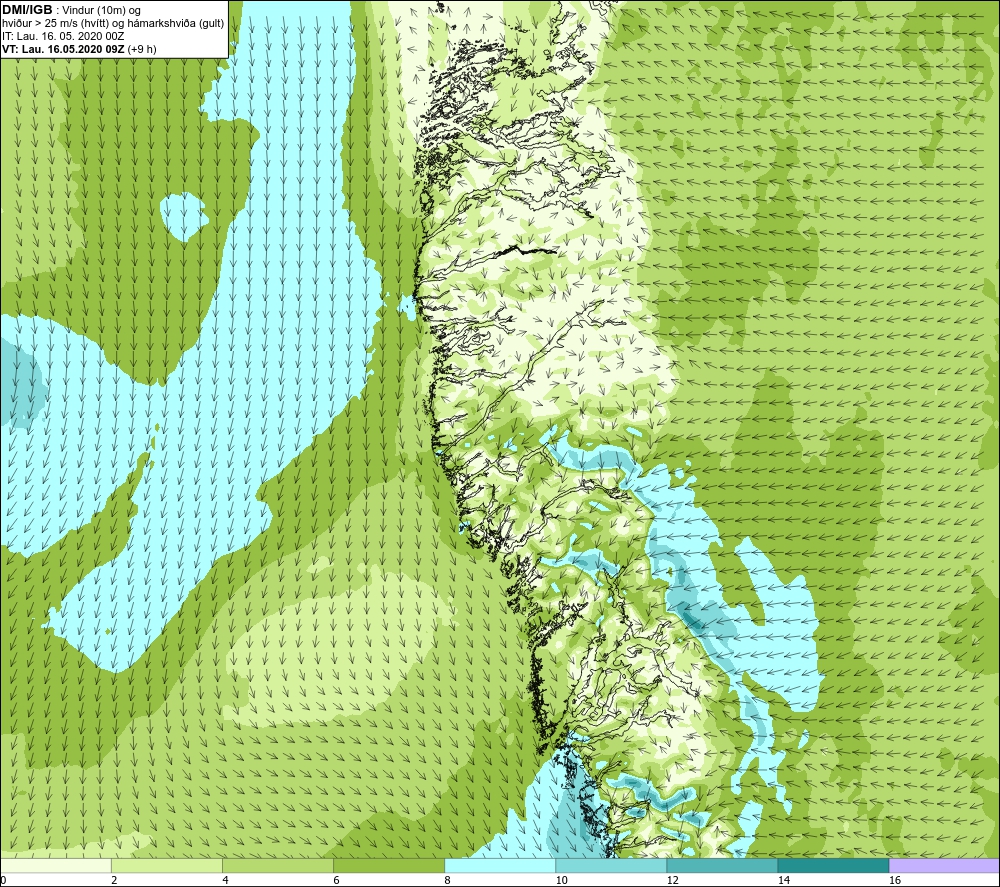Image resolution: width=1000 pixels, height=887 pixels.
Task: Click the purple swatch above 16 m/s
Action: click(x=945, y=865)
